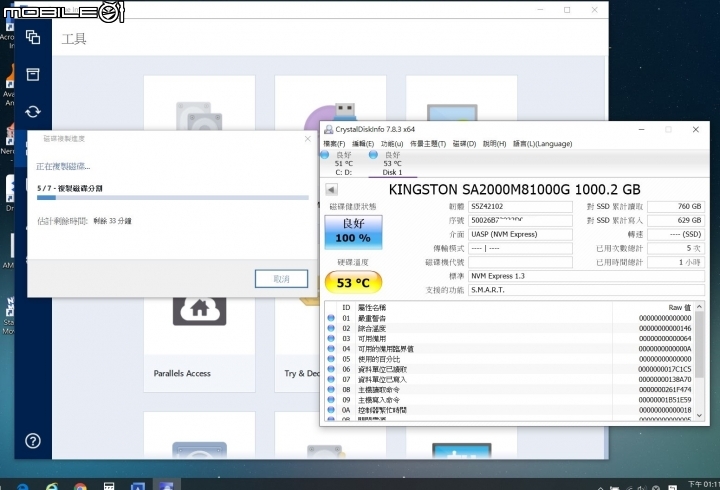The image size is (720, 490).
Task: Click the serial number field
Action: click(x=520, y=220)
